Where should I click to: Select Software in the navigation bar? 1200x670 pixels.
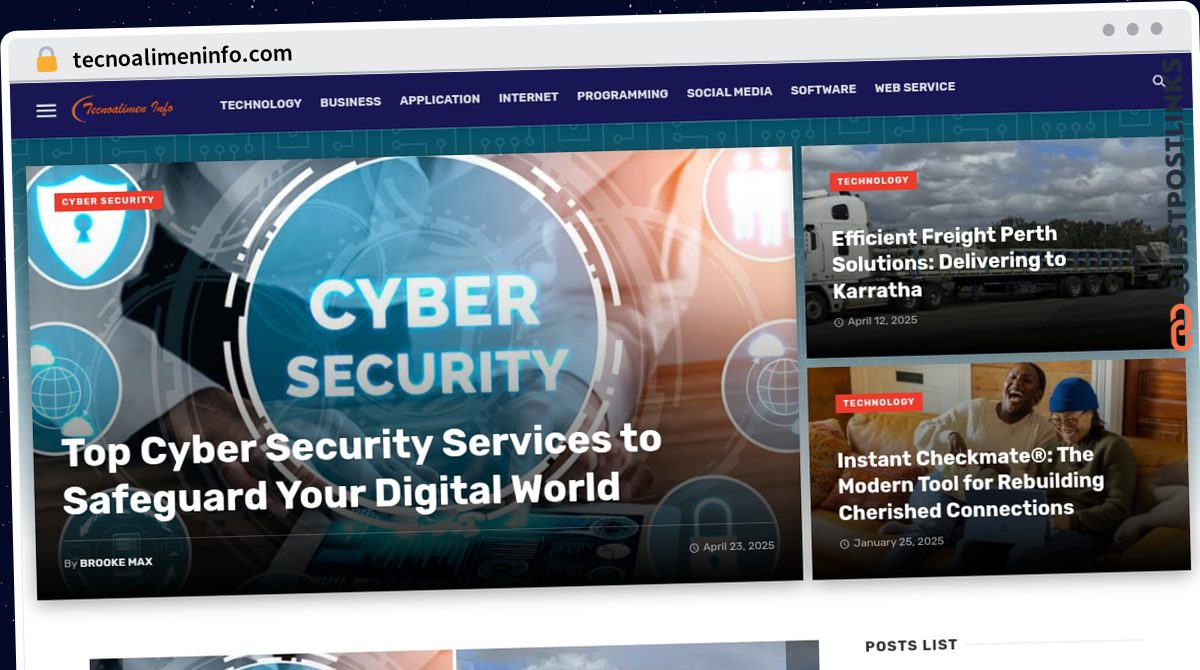(823, 90)
